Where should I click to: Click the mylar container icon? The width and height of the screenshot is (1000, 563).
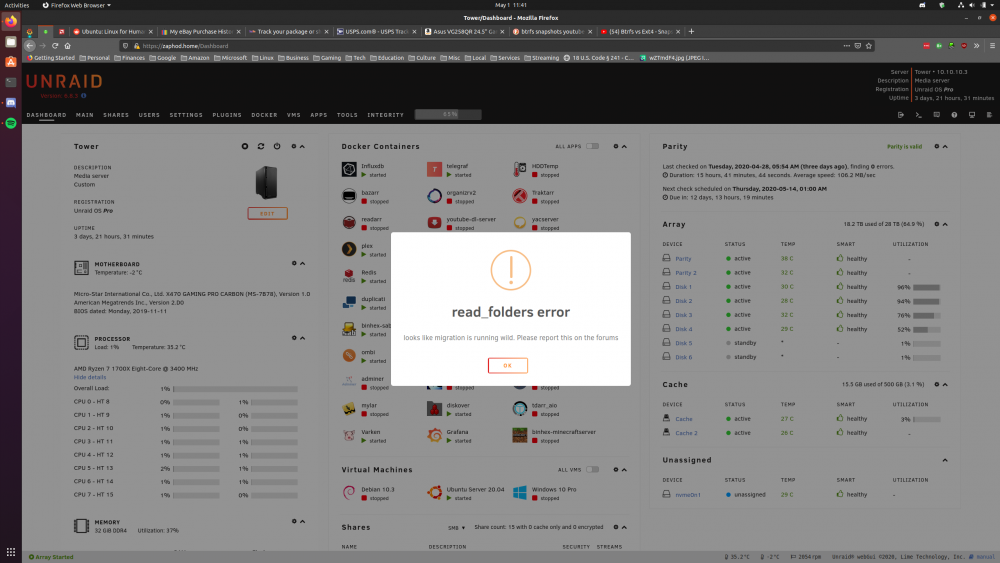tap(349, 409)
